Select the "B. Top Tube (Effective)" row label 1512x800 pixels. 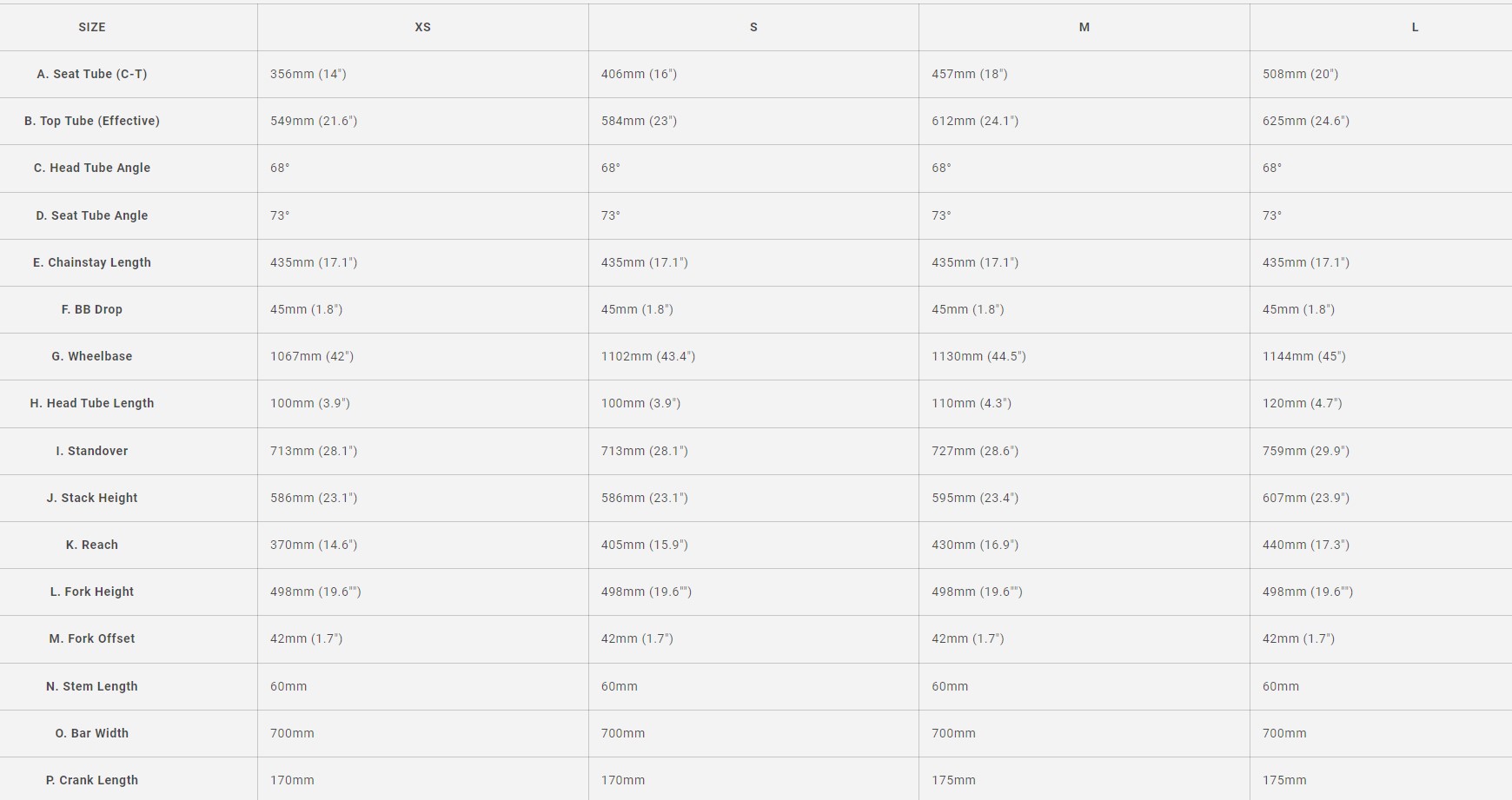click(x=92, y=121)
